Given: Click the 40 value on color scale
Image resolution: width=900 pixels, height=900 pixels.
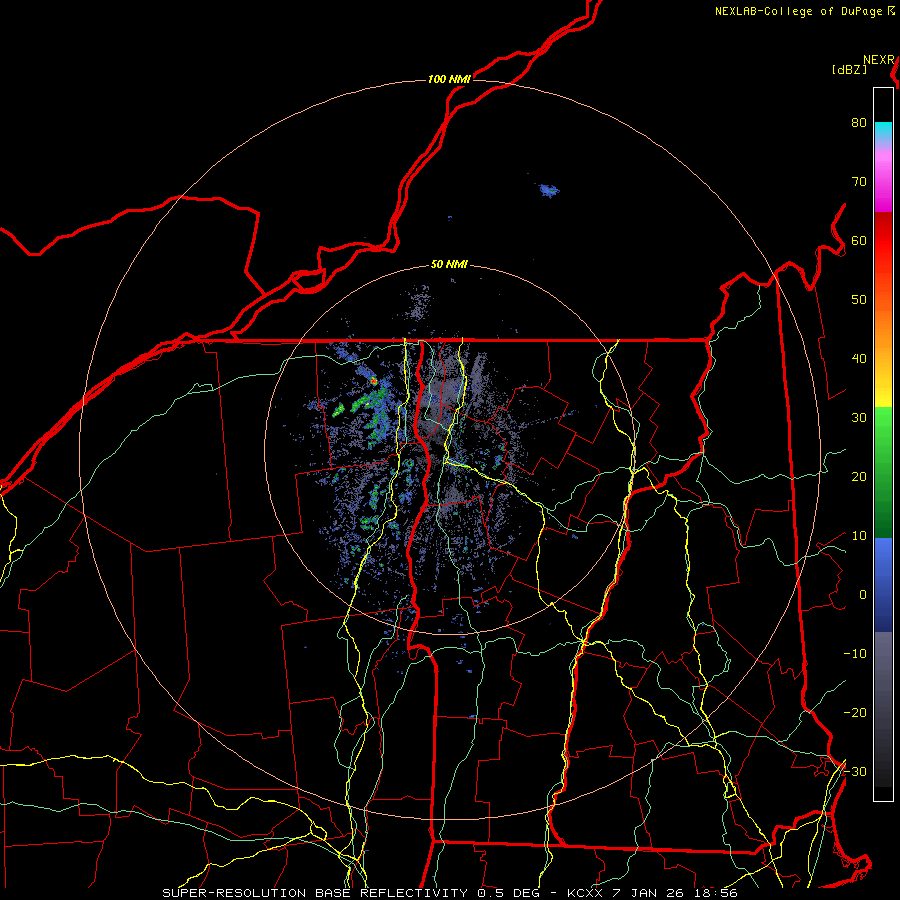Looking at the screenshot, I should pyautogui.click(x=859, y=359).
